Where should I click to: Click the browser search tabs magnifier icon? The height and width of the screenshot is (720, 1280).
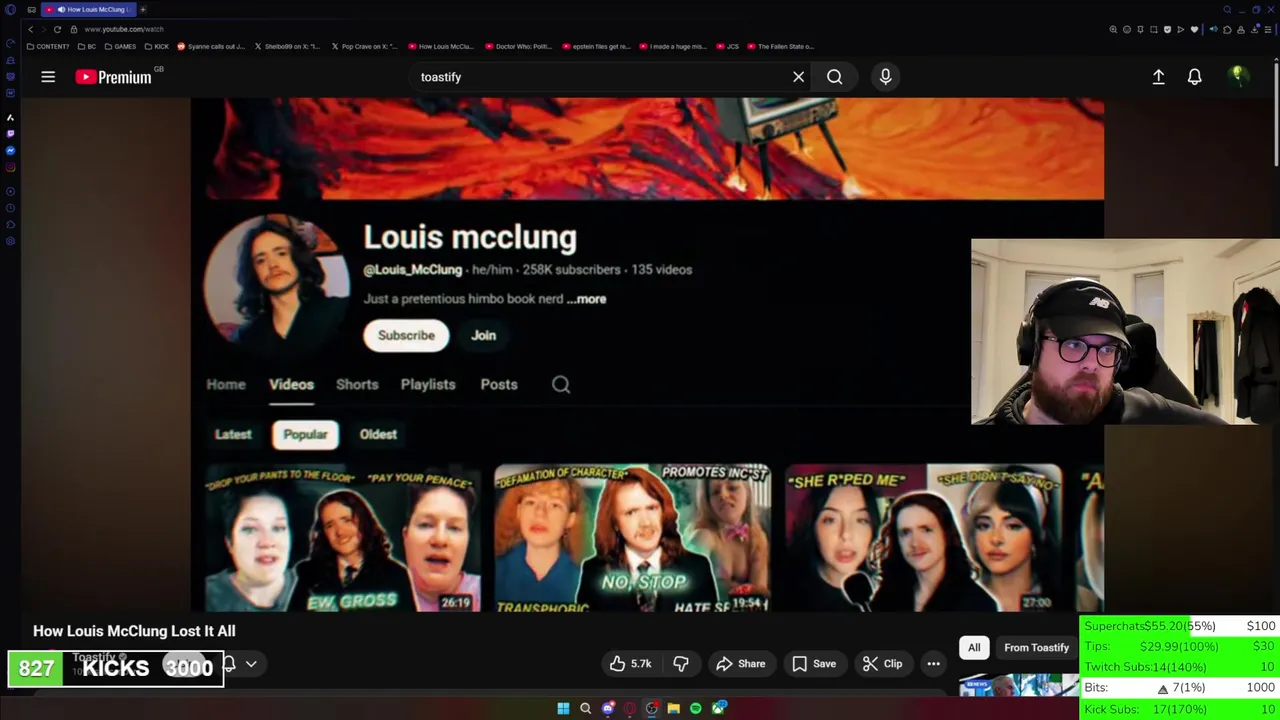coord(1227,9)
